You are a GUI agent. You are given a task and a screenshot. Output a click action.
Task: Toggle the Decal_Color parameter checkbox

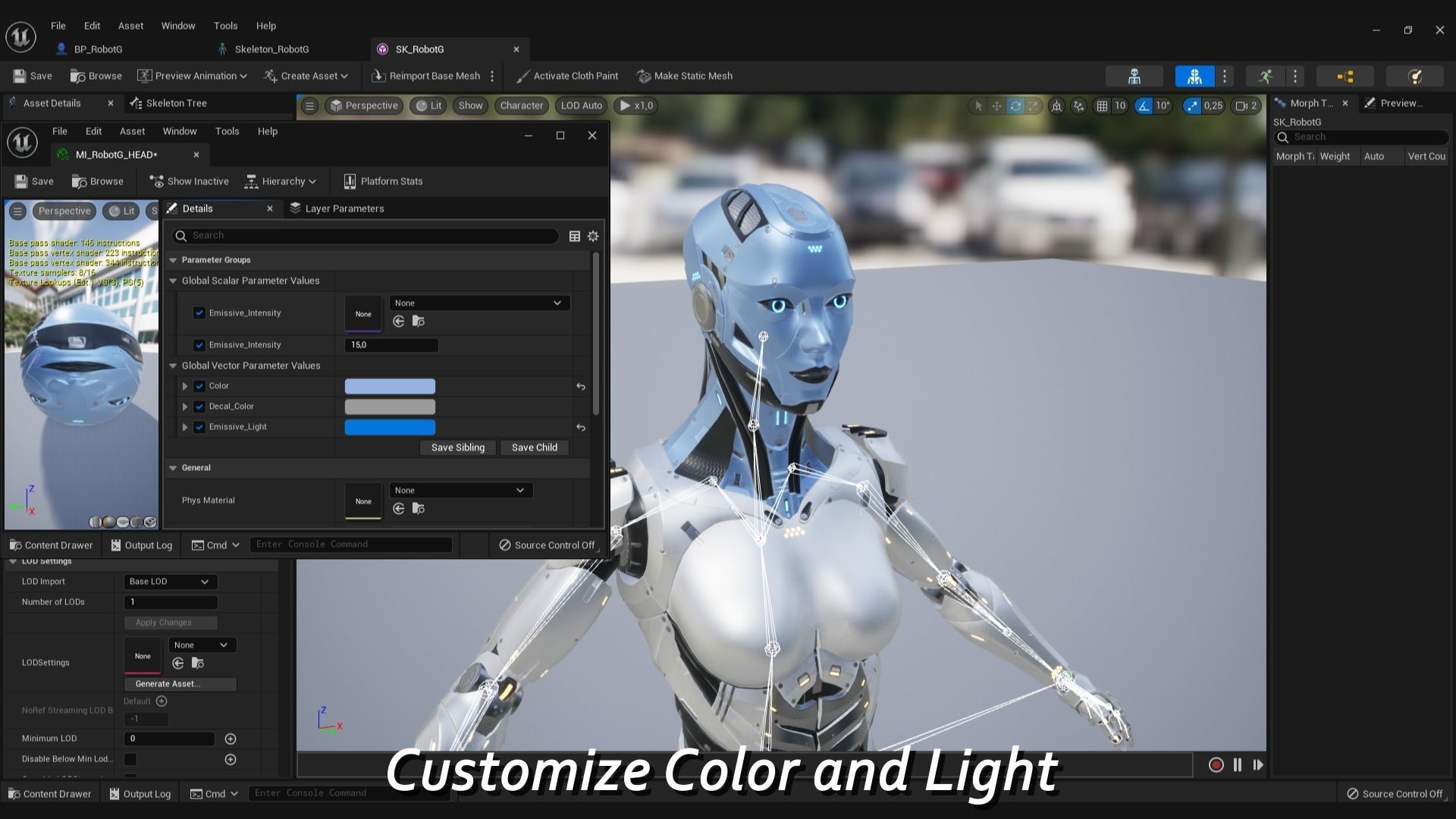pyautogui.click(x=199, y=406)
